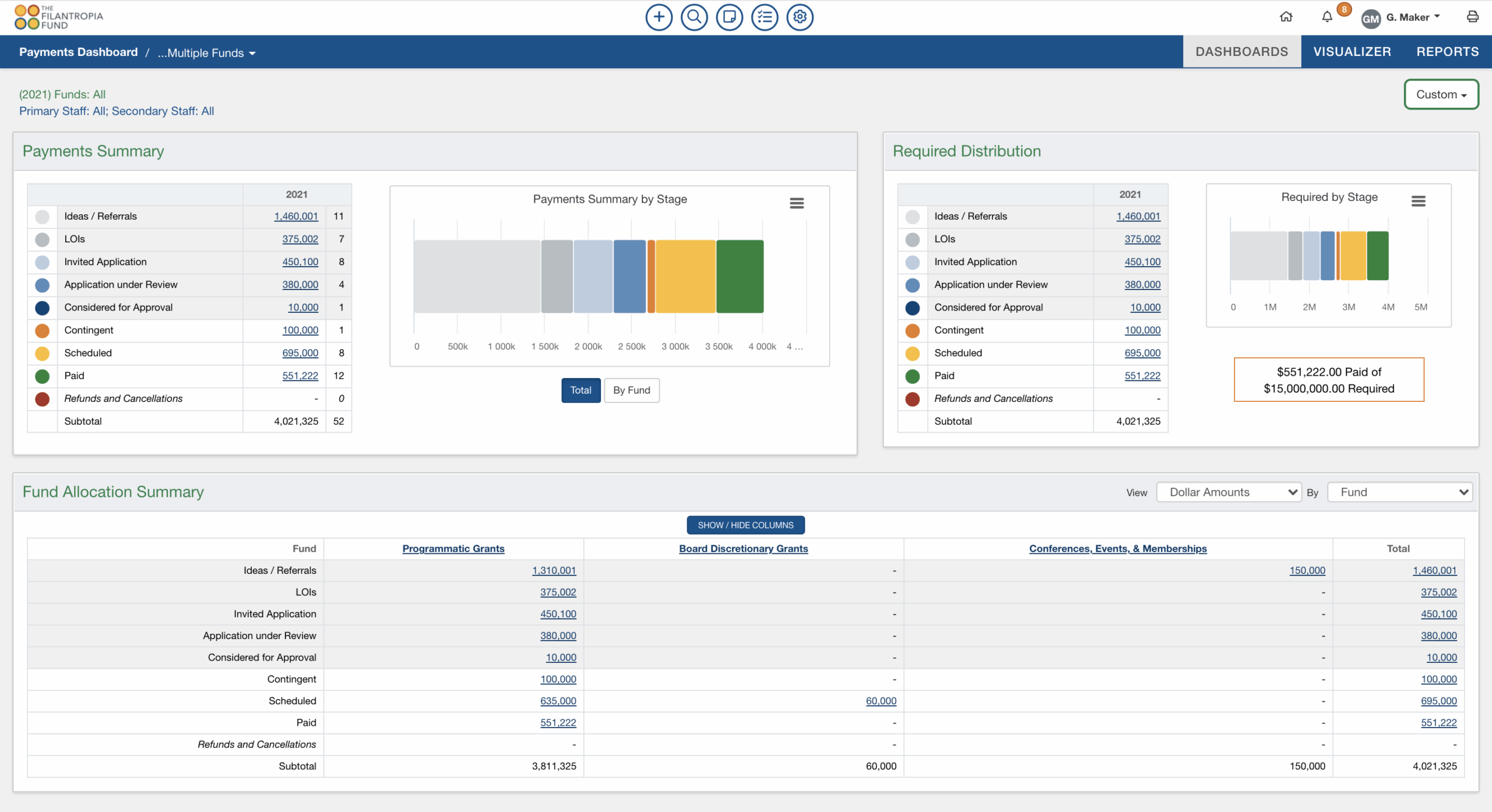Viewport: 1492px width, 812px height.
Task: Click the SHOW / HIDE COLUMNS button
Action: click(745, 525)
